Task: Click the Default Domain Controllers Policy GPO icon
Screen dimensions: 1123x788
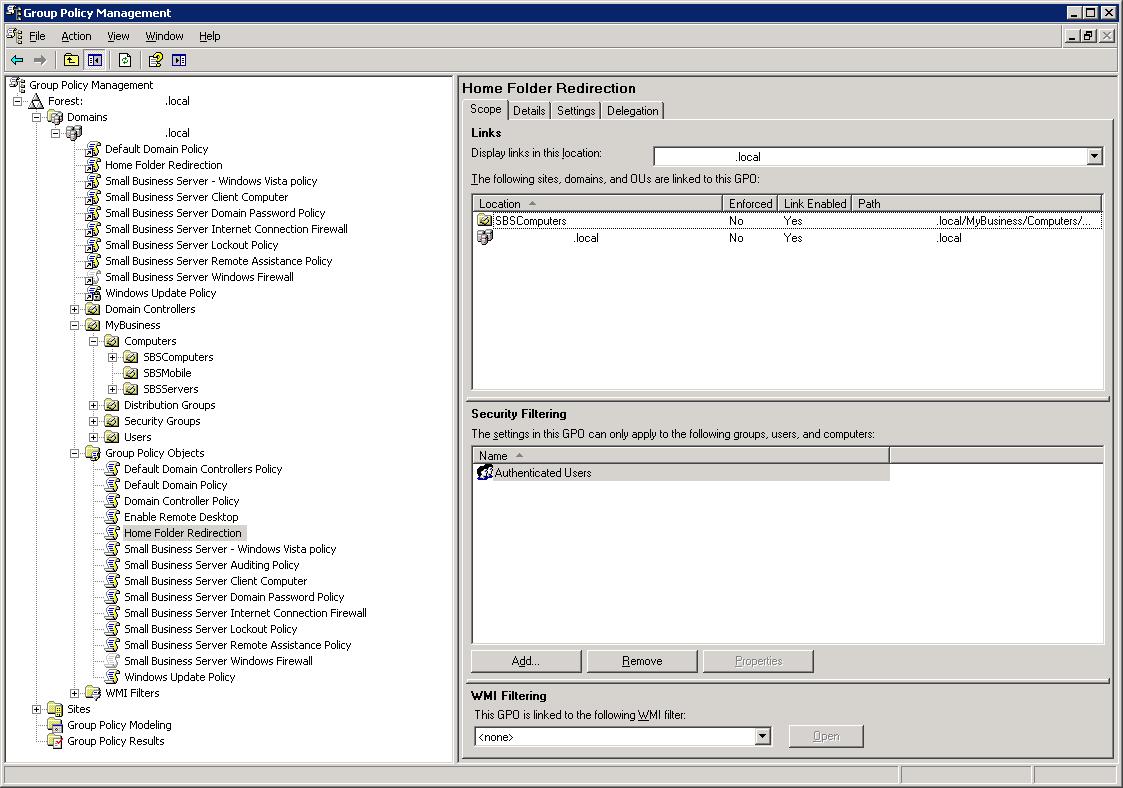Action: pyautogui.click(x=112, y=469)
